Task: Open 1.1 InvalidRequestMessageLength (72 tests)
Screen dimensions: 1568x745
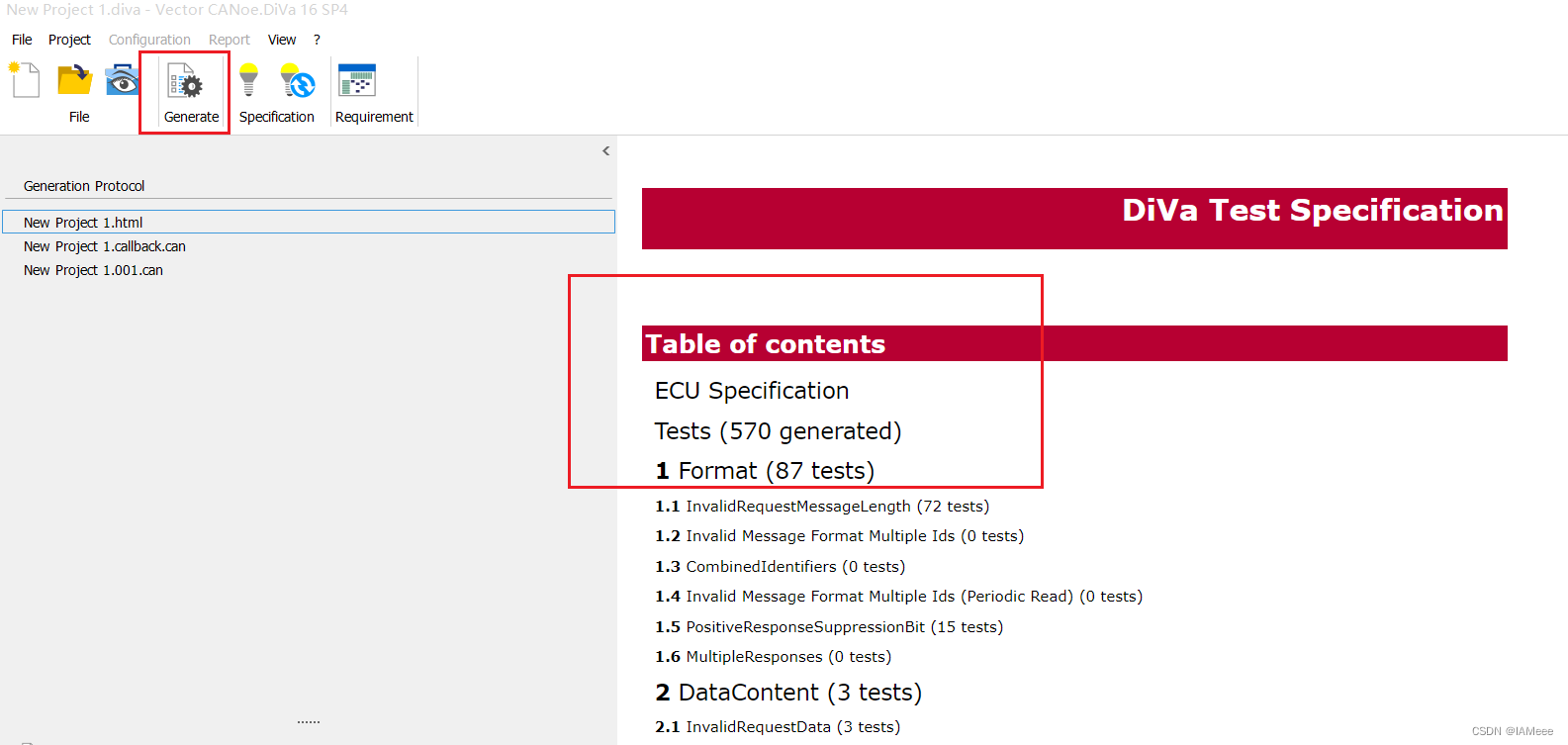Action: 822,507
